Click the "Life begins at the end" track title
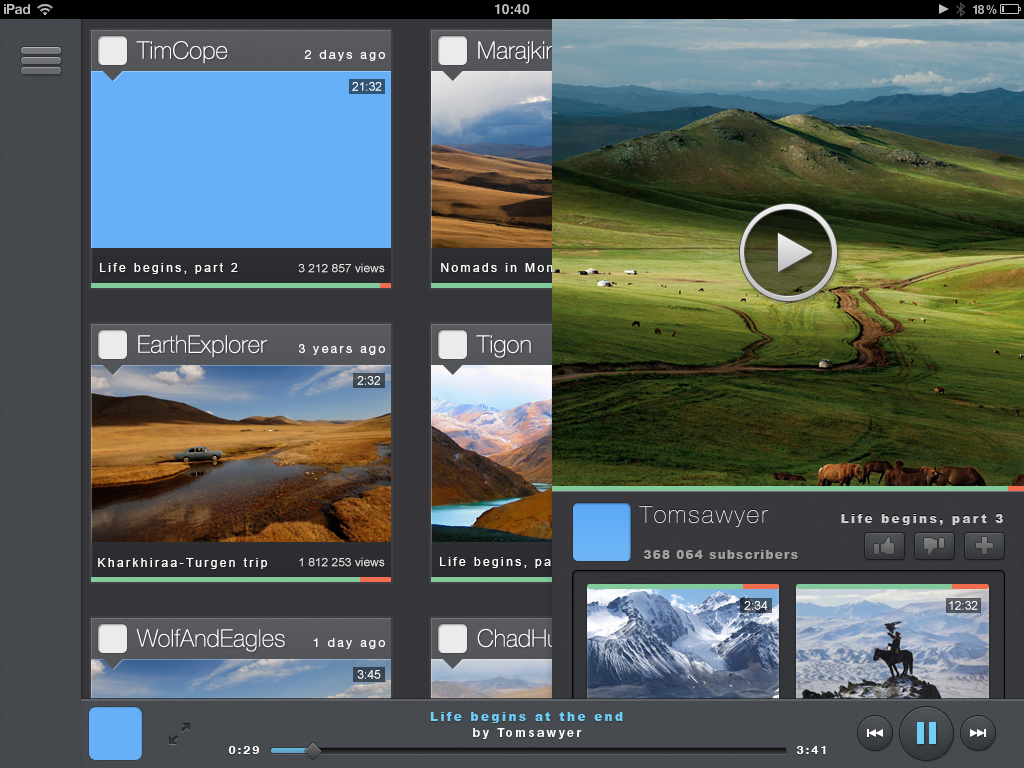Screen dimensions: 1024x768 coord(526,716)
